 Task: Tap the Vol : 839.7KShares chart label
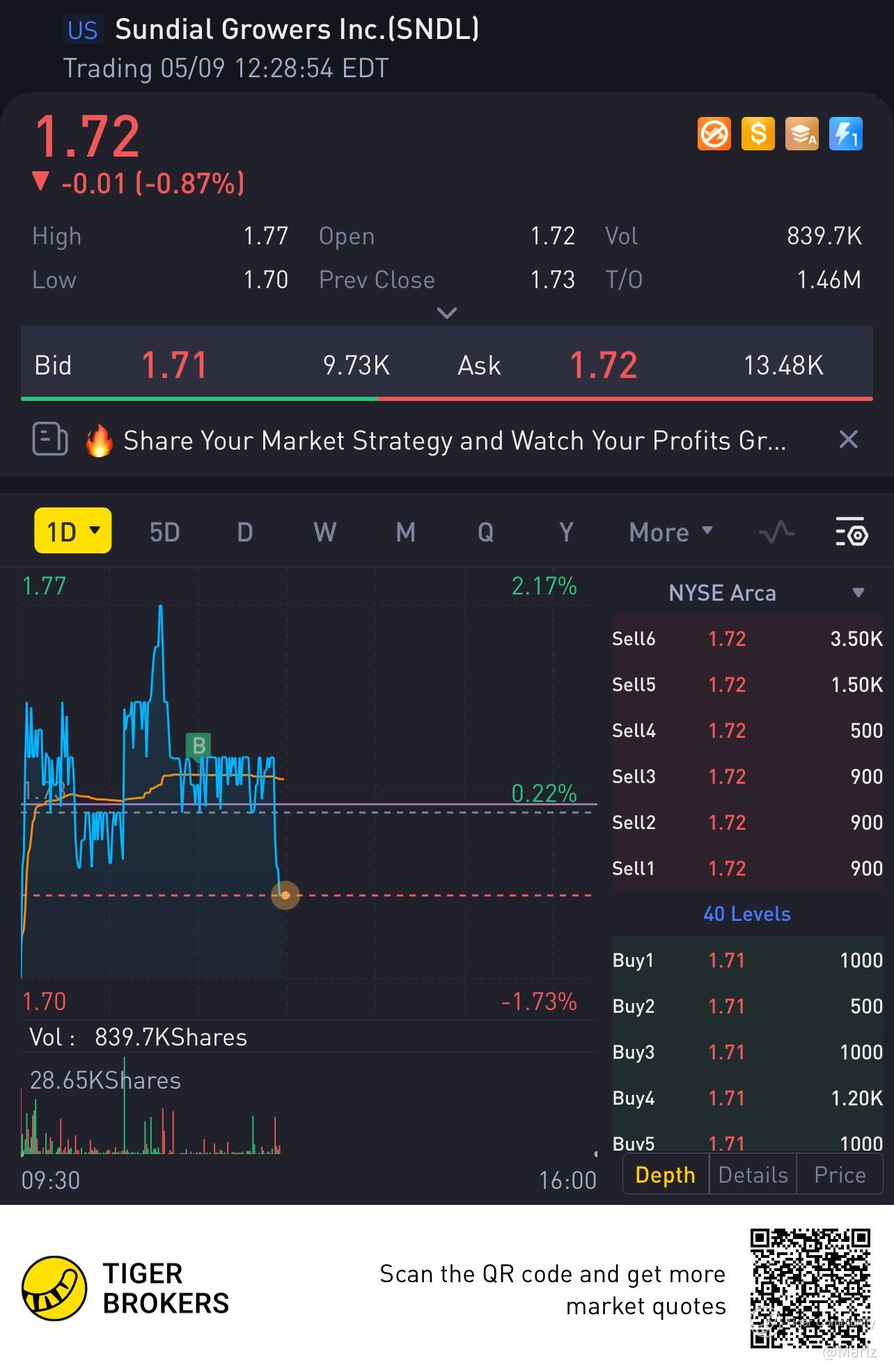point(139,1037)
